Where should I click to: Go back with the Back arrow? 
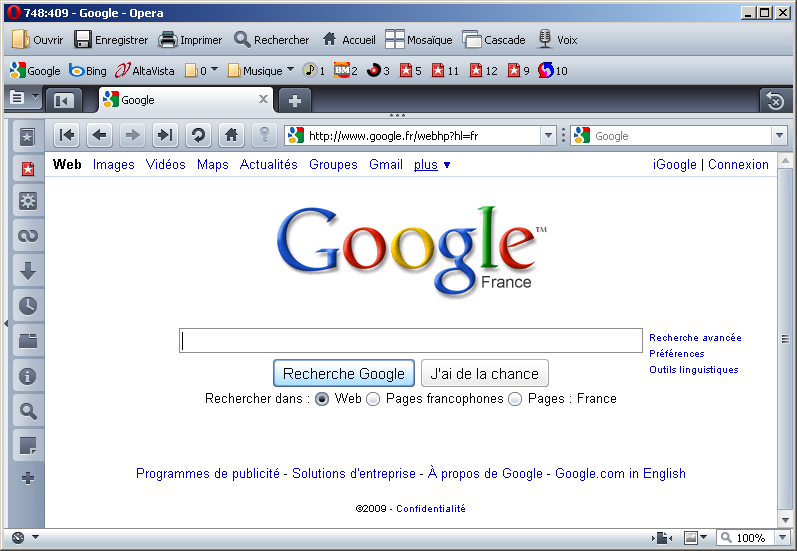[x=100, y=135]
